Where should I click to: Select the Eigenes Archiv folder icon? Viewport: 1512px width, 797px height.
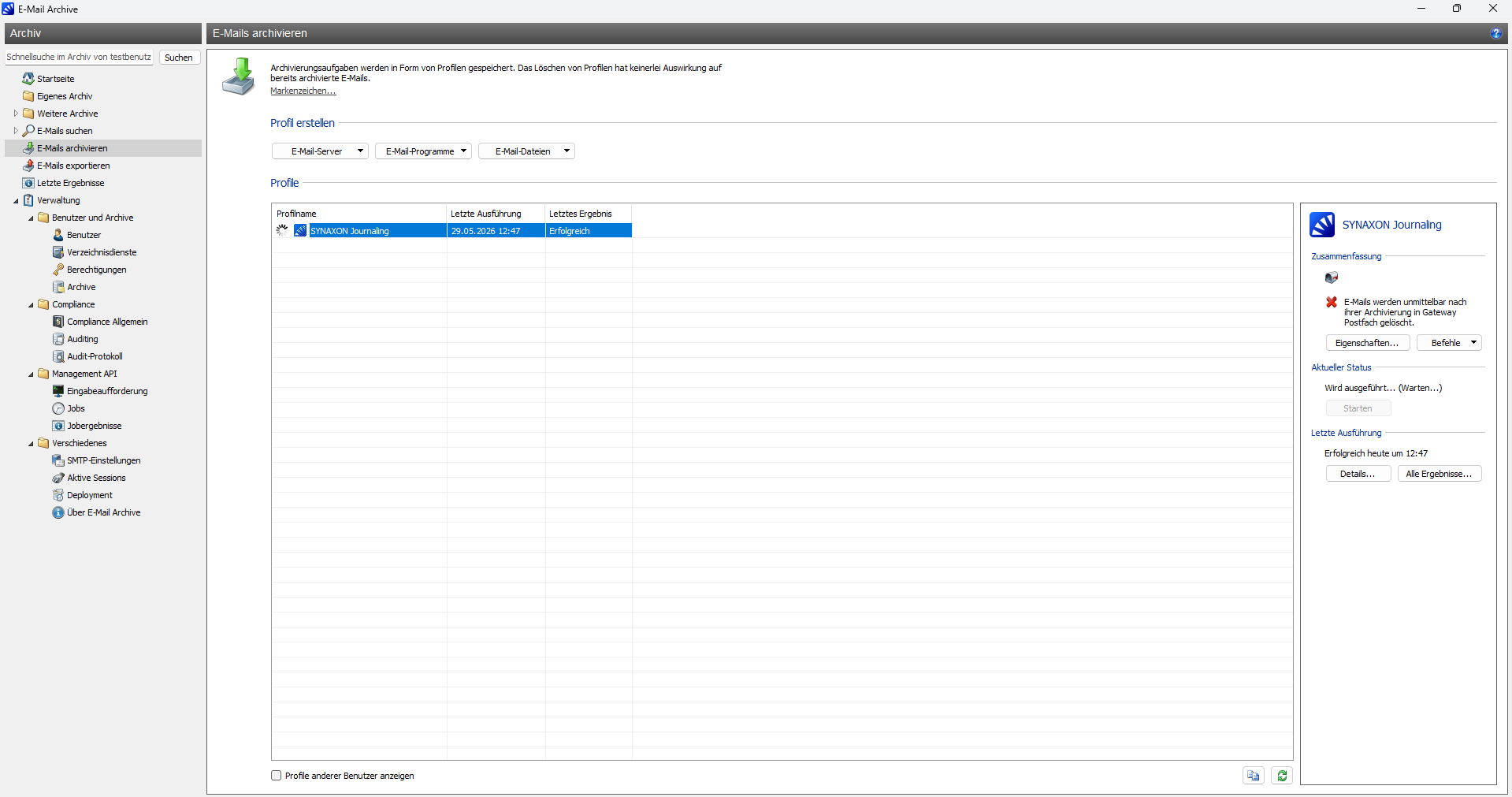[x=28, y=96]
